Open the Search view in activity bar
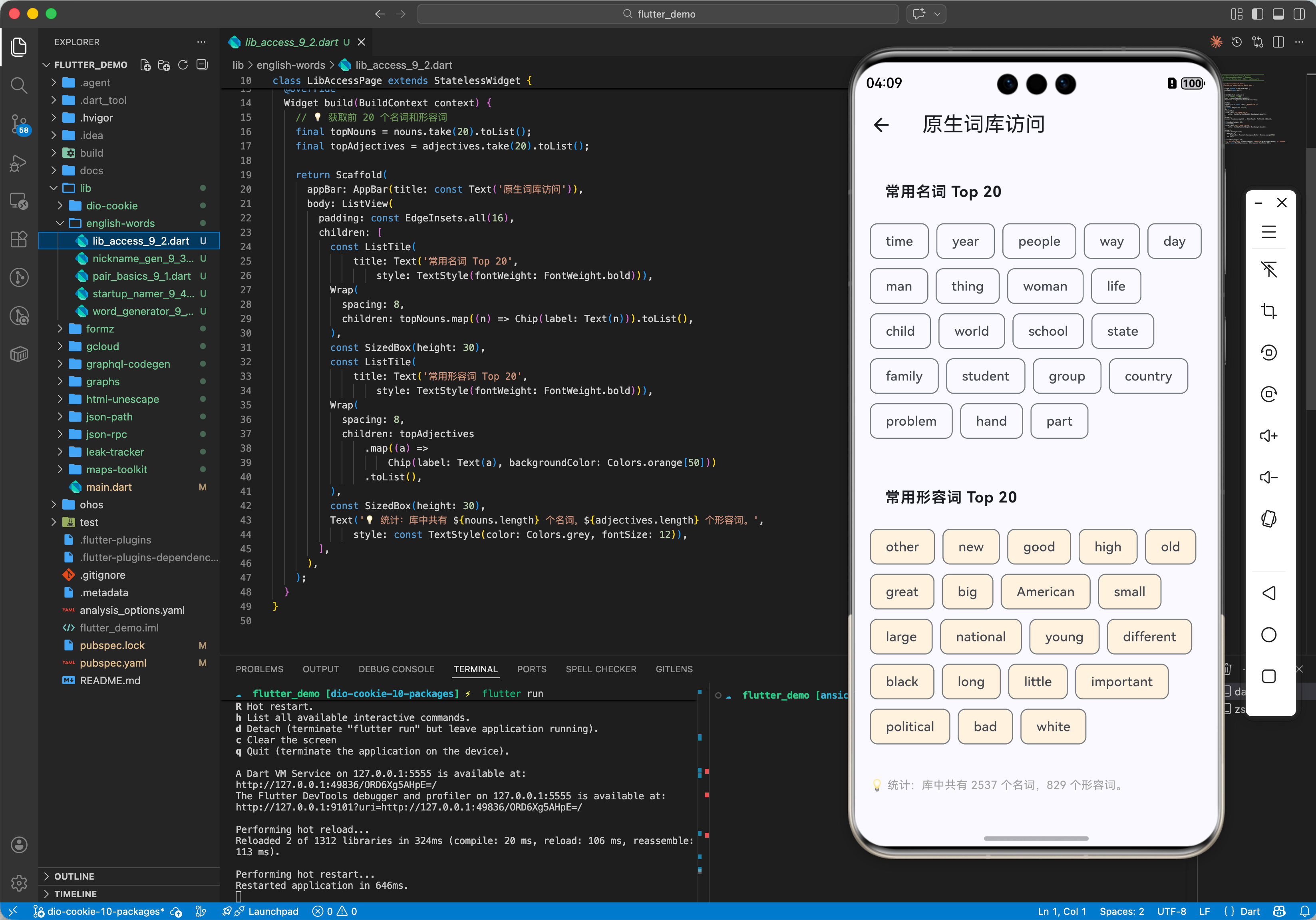This screenshot has width=1316, height=920. [x=19, y=86]
